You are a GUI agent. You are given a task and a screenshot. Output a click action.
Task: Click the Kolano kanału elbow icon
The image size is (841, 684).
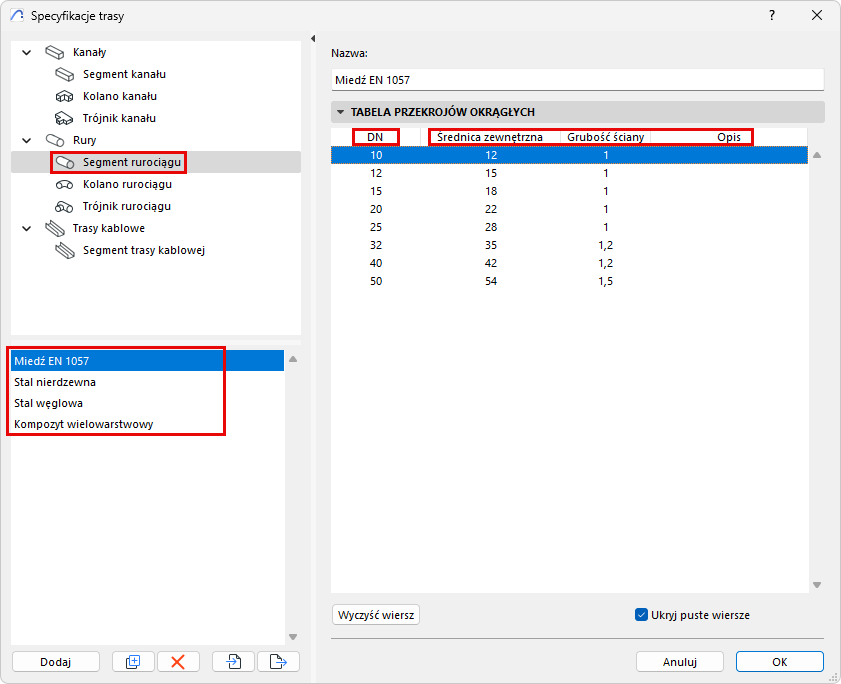pos(64,97)
